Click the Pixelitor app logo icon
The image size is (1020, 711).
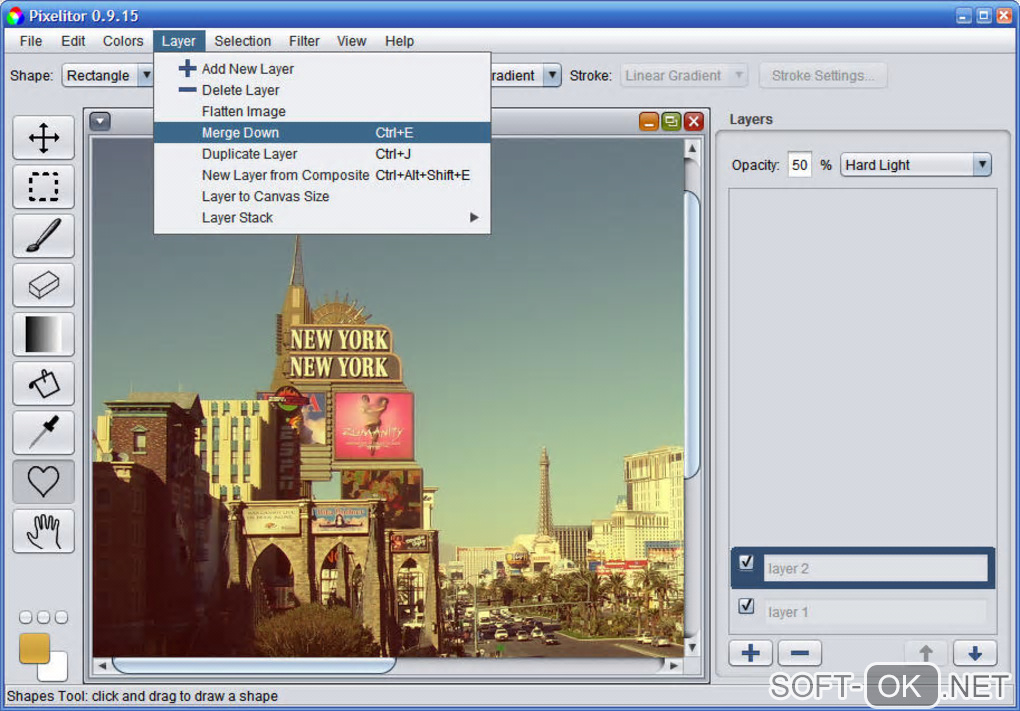(x=15, y=16)
